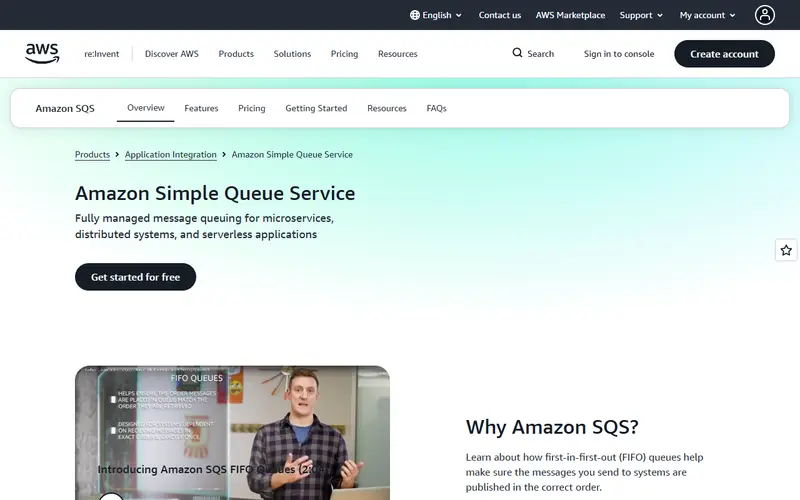Viewport: 800px width, 500px height.
Task: Click the Search text in header
Action: [x=540, y=54]
